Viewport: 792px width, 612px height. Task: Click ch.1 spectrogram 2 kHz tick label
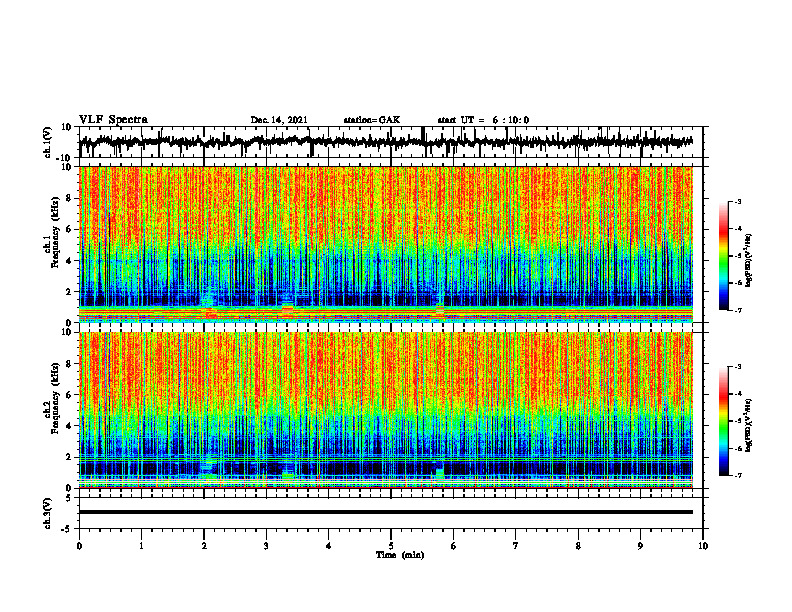coord(69,291)
